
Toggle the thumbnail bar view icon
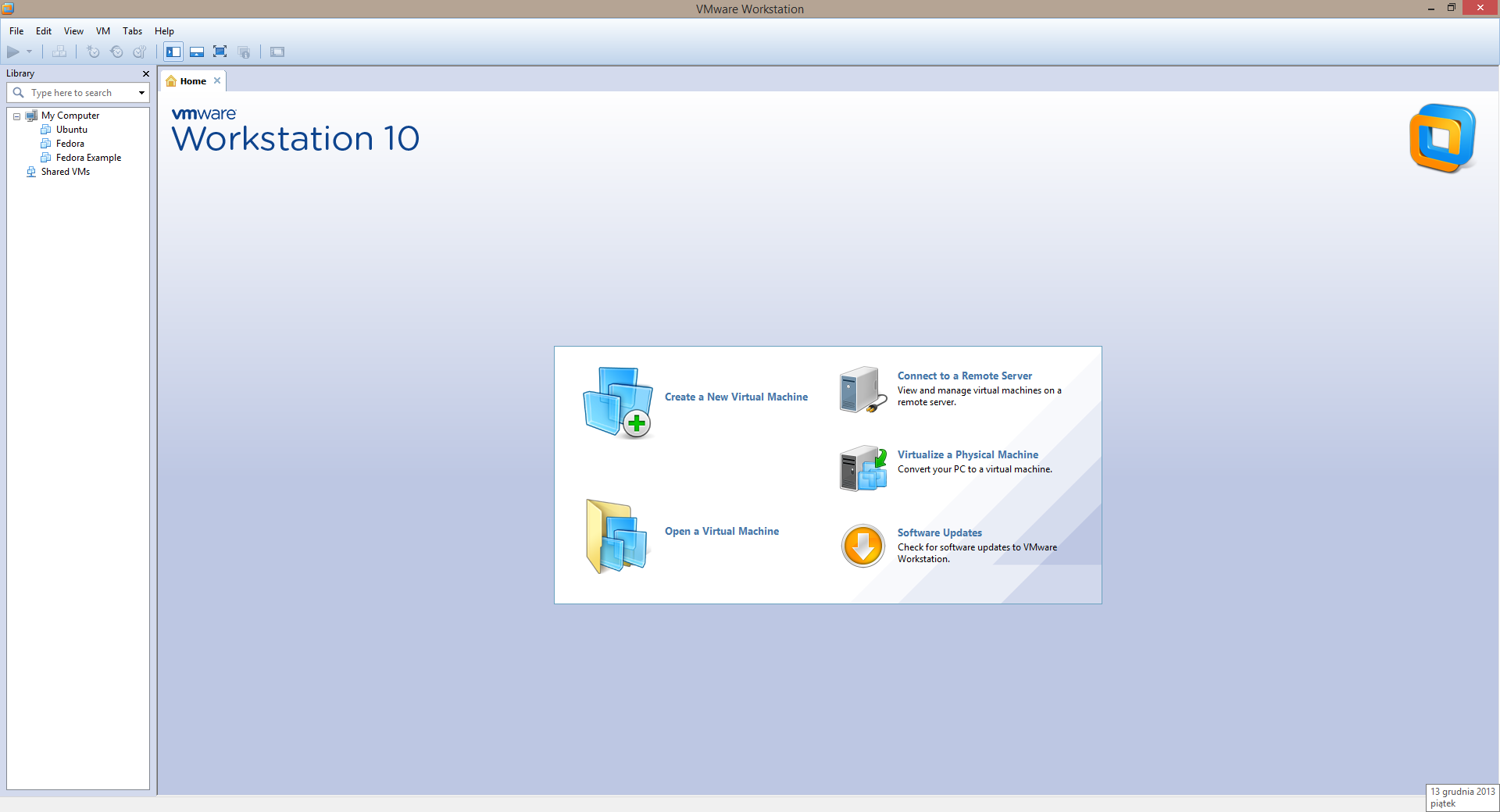pos(197,52)
